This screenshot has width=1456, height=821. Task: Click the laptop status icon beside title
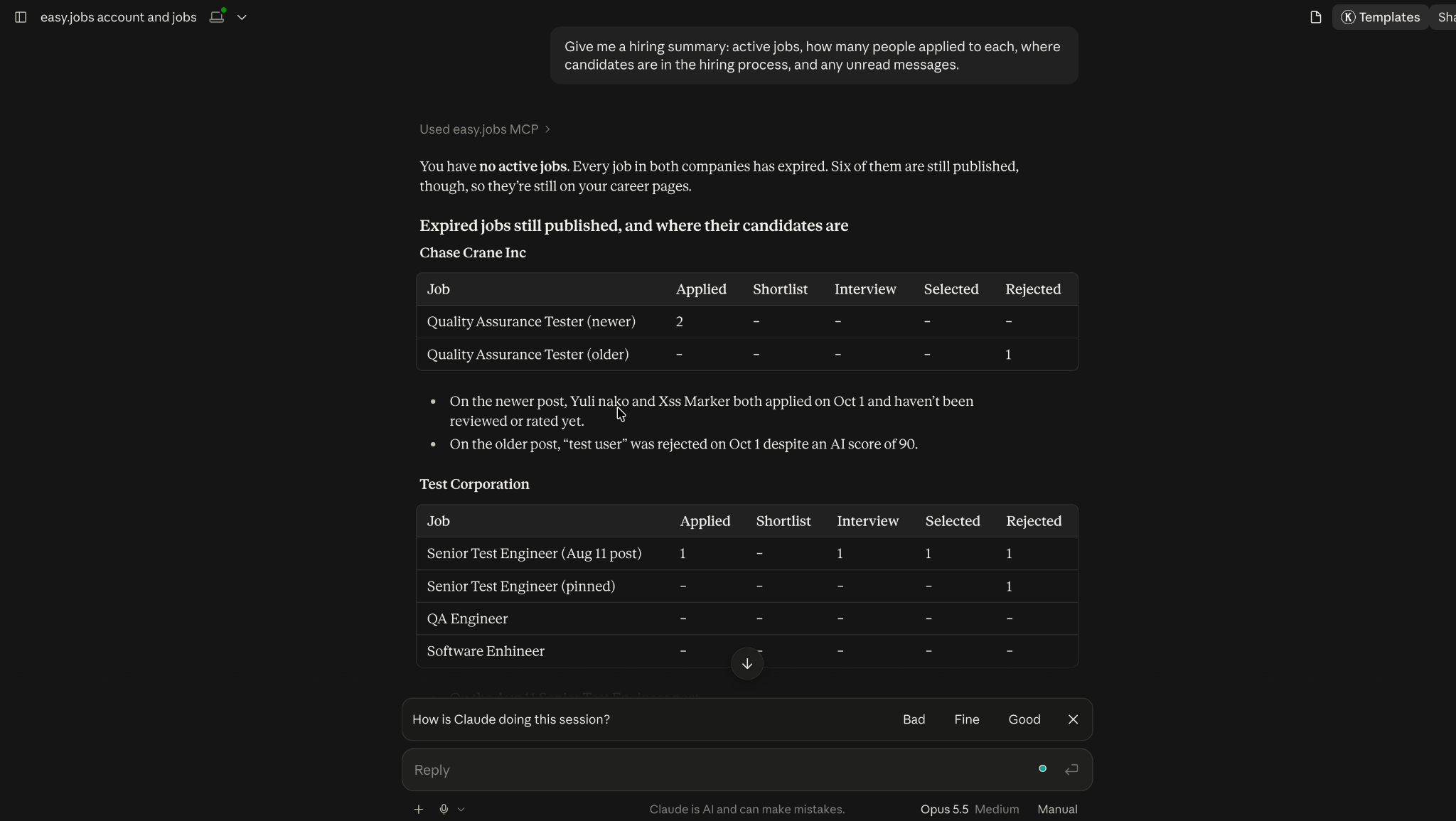click(x=218, y=16)
